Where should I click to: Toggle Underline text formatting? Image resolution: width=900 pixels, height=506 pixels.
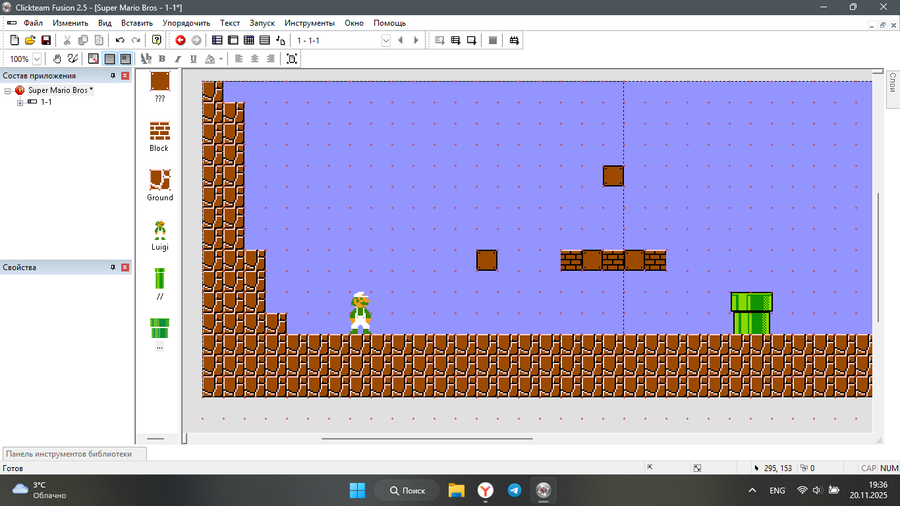[193, 59]
